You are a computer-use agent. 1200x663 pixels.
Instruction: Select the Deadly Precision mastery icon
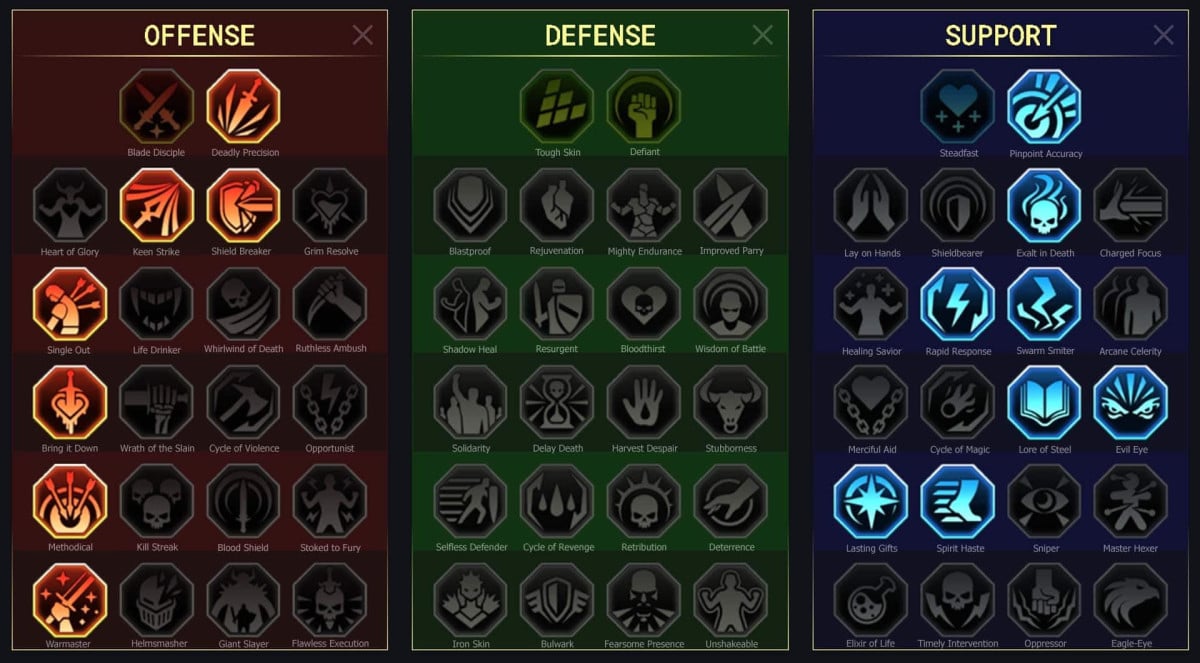click(x=244, y=106)
